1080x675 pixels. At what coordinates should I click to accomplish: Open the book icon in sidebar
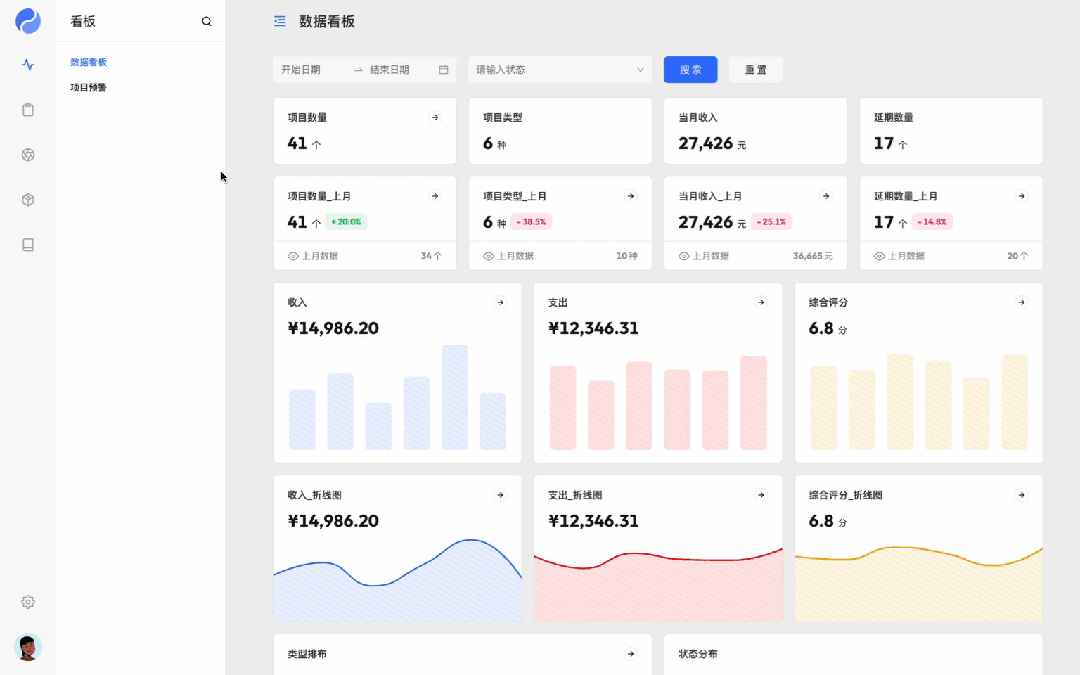[x=28, y=245]
